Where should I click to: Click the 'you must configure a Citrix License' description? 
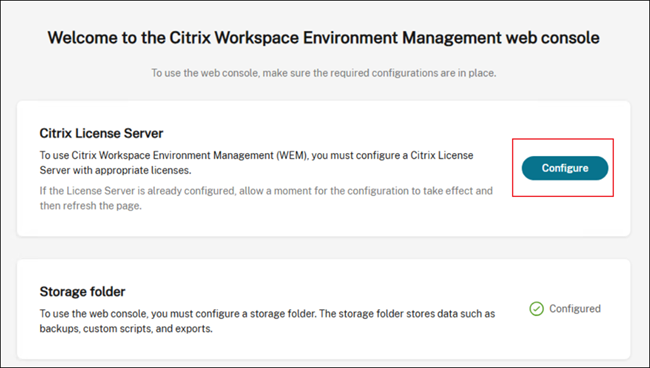256,163
